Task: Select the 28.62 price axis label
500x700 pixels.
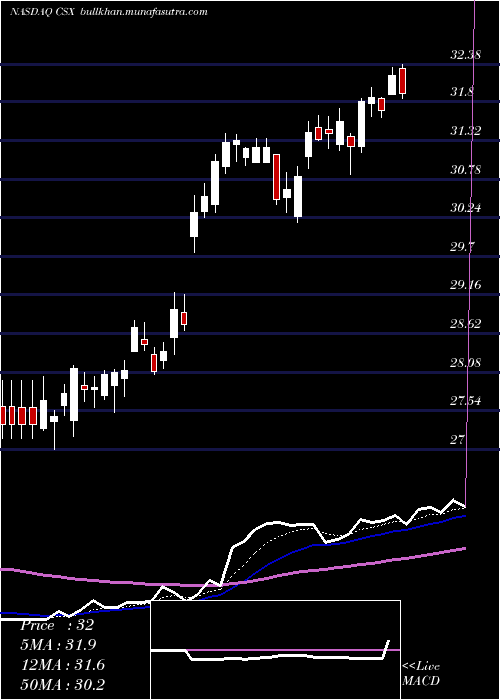Action: 465,324
